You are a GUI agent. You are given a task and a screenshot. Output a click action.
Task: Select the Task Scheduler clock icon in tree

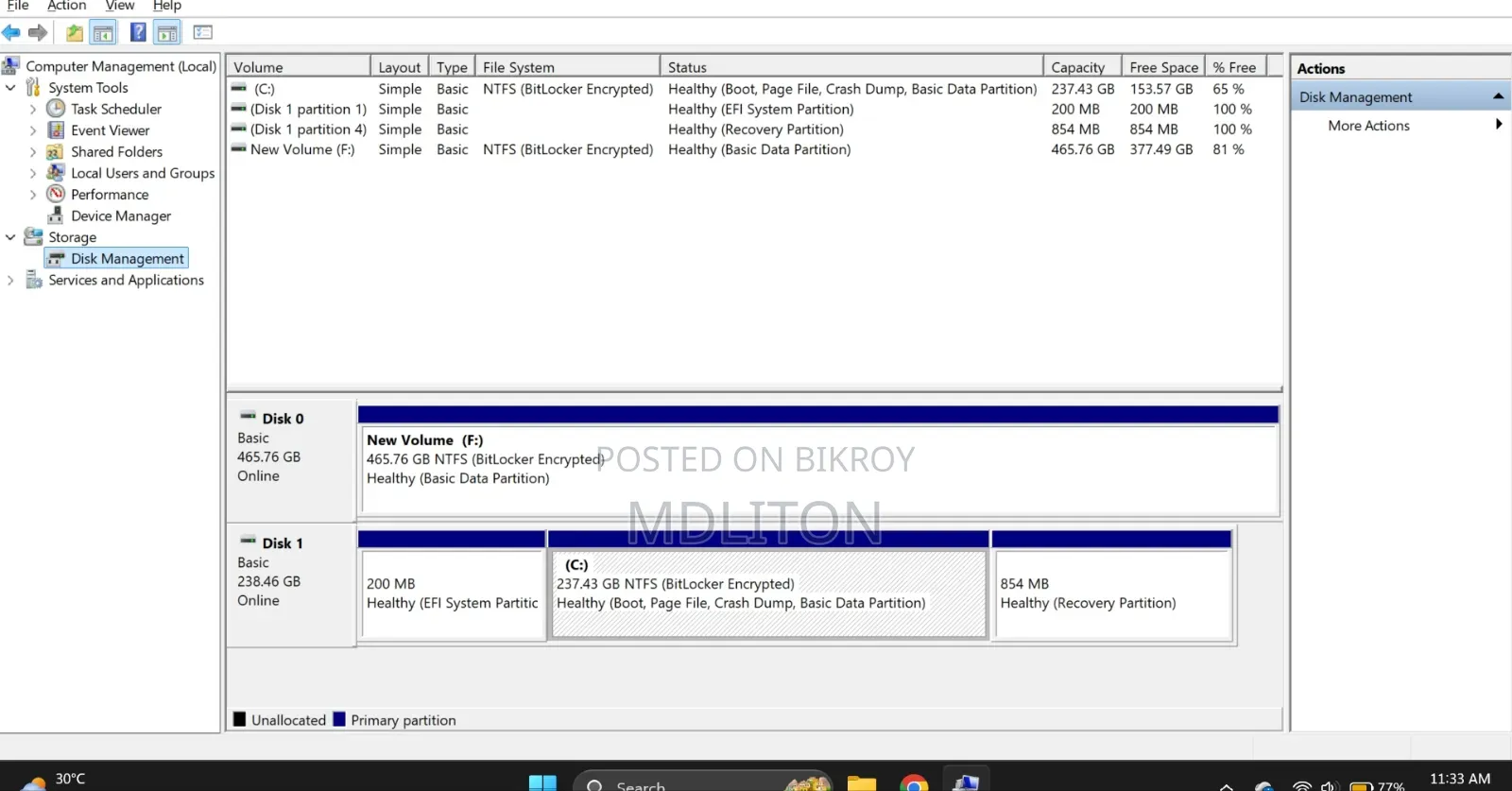point(57,109)
